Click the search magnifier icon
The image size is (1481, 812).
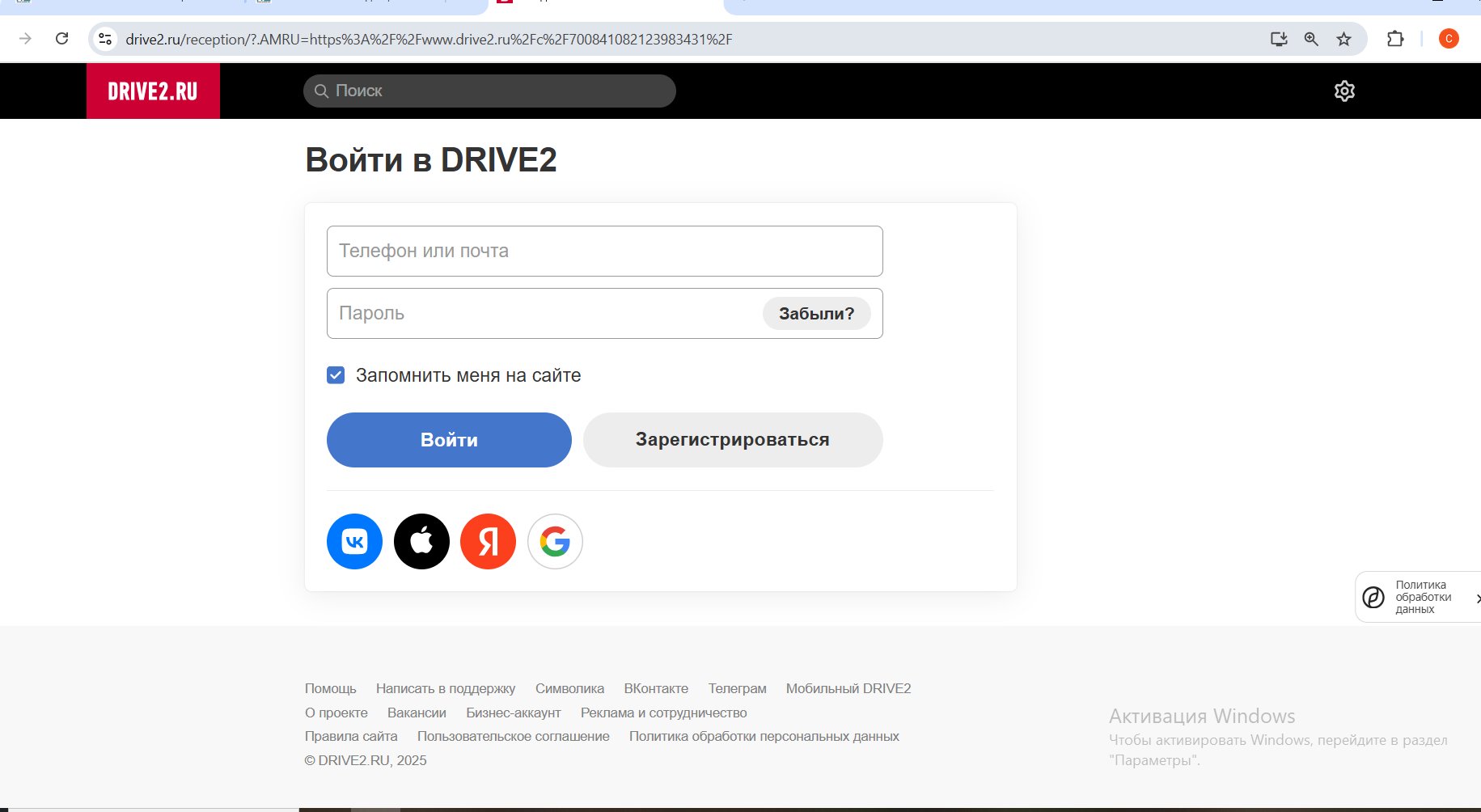(321, 91)
